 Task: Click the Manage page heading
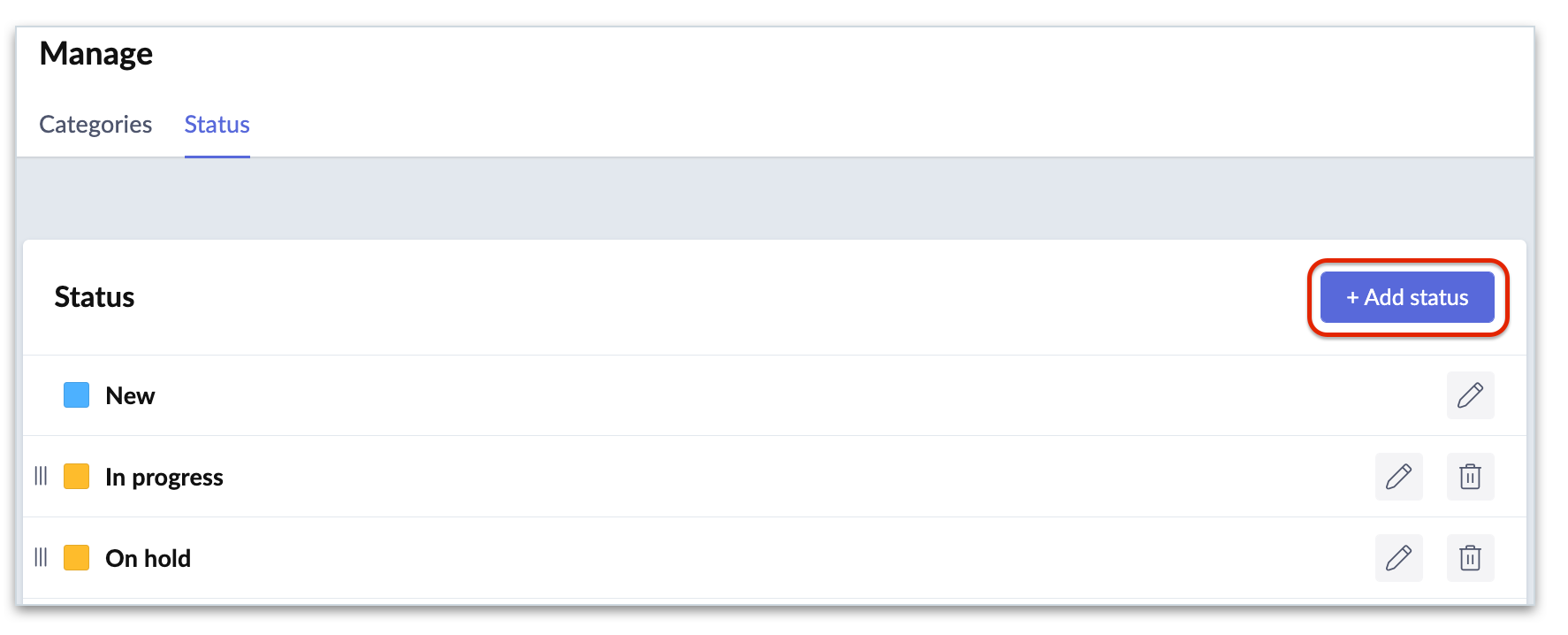(x=96, y=54)
